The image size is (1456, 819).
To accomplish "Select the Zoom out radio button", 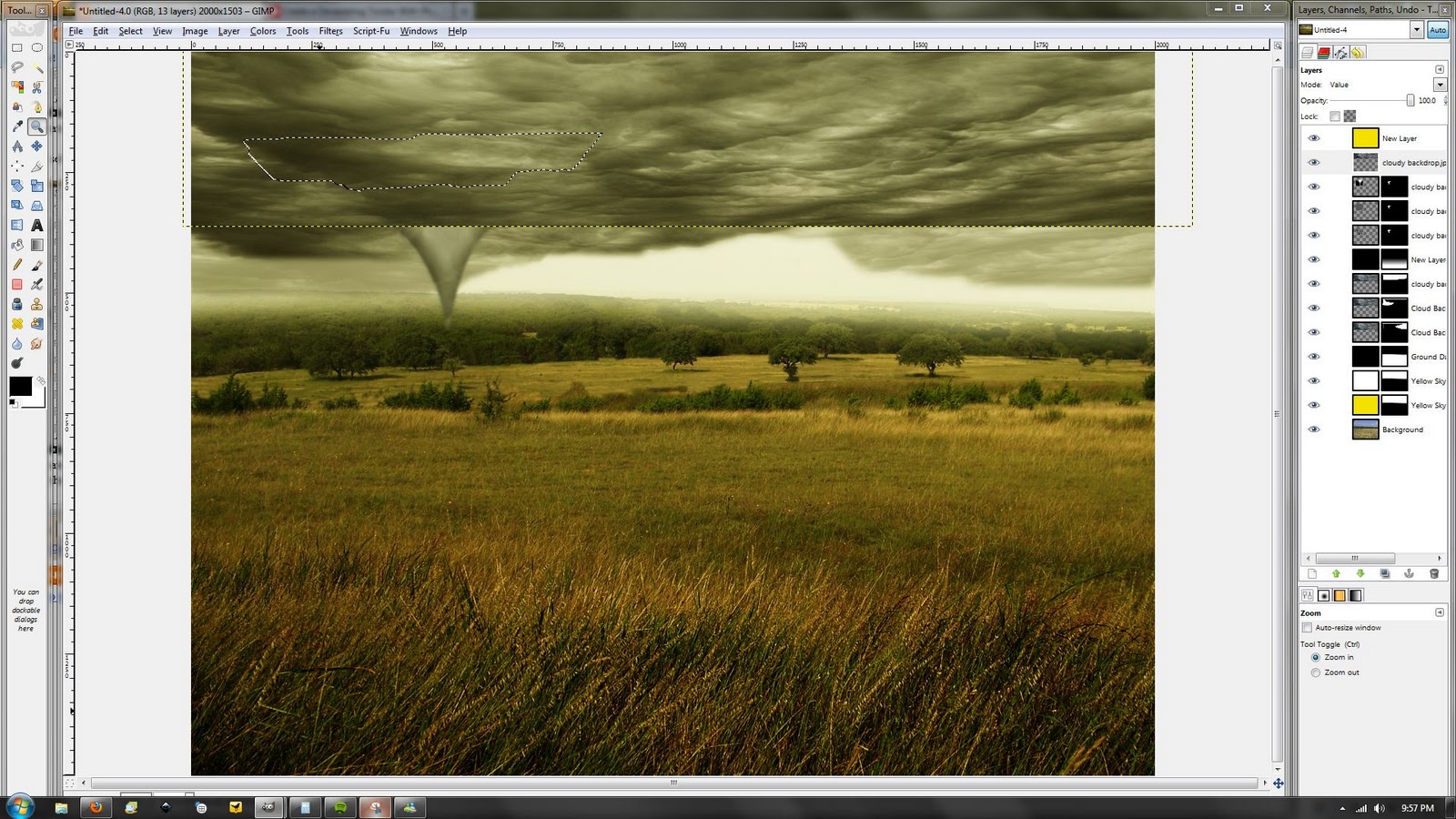I will 1316,672.
